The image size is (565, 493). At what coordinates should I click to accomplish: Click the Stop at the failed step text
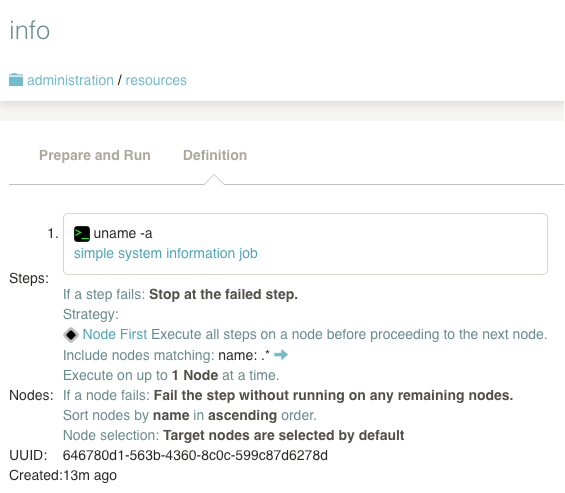click(x=223, y=294)
